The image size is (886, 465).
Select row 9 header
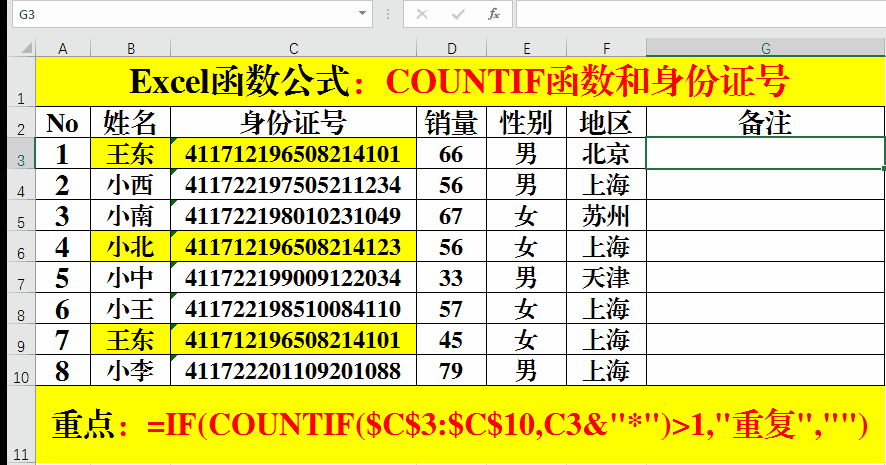[21, 339]
